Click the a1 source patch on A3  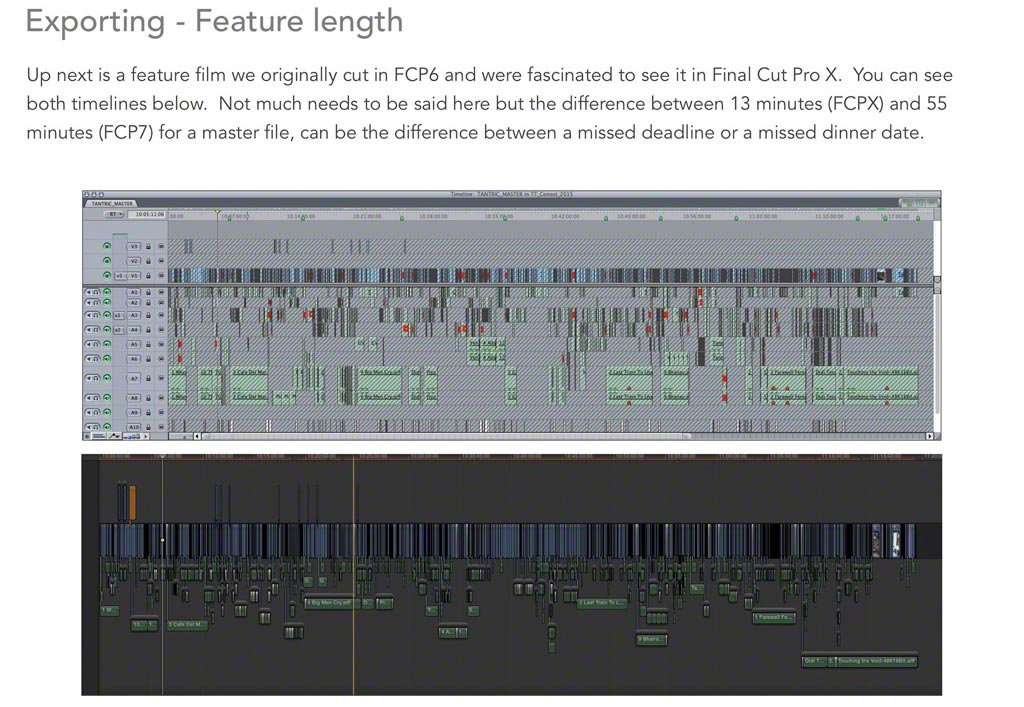click(120, 315)
